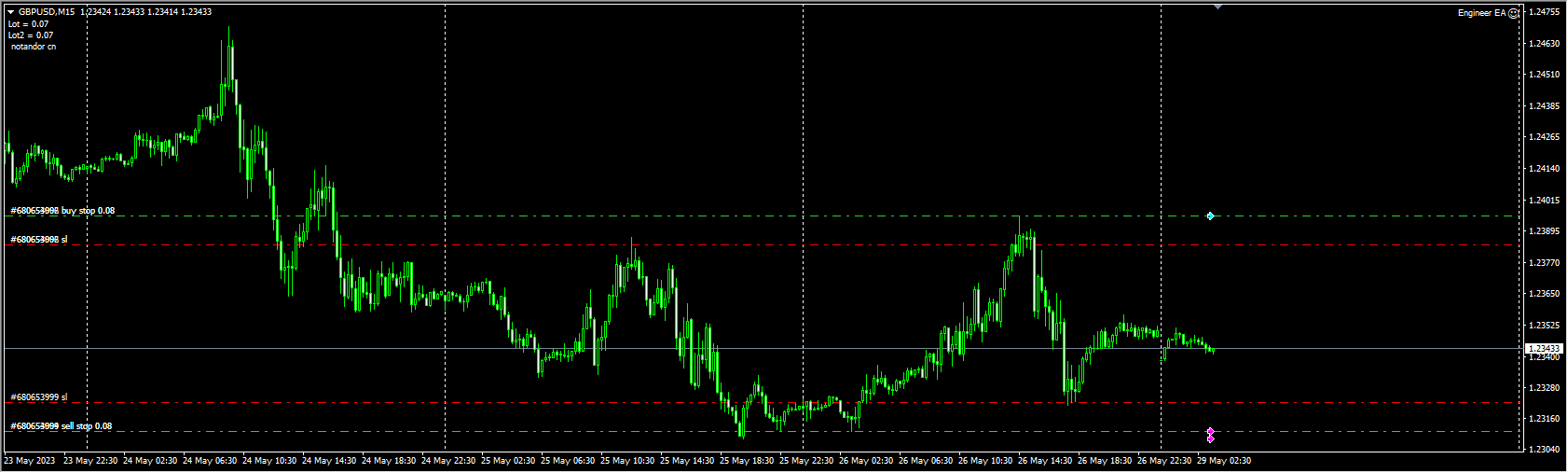Click the '26 May 02:30' time label
This screenshot has height=473, width=1568.
tap(866, 461)
